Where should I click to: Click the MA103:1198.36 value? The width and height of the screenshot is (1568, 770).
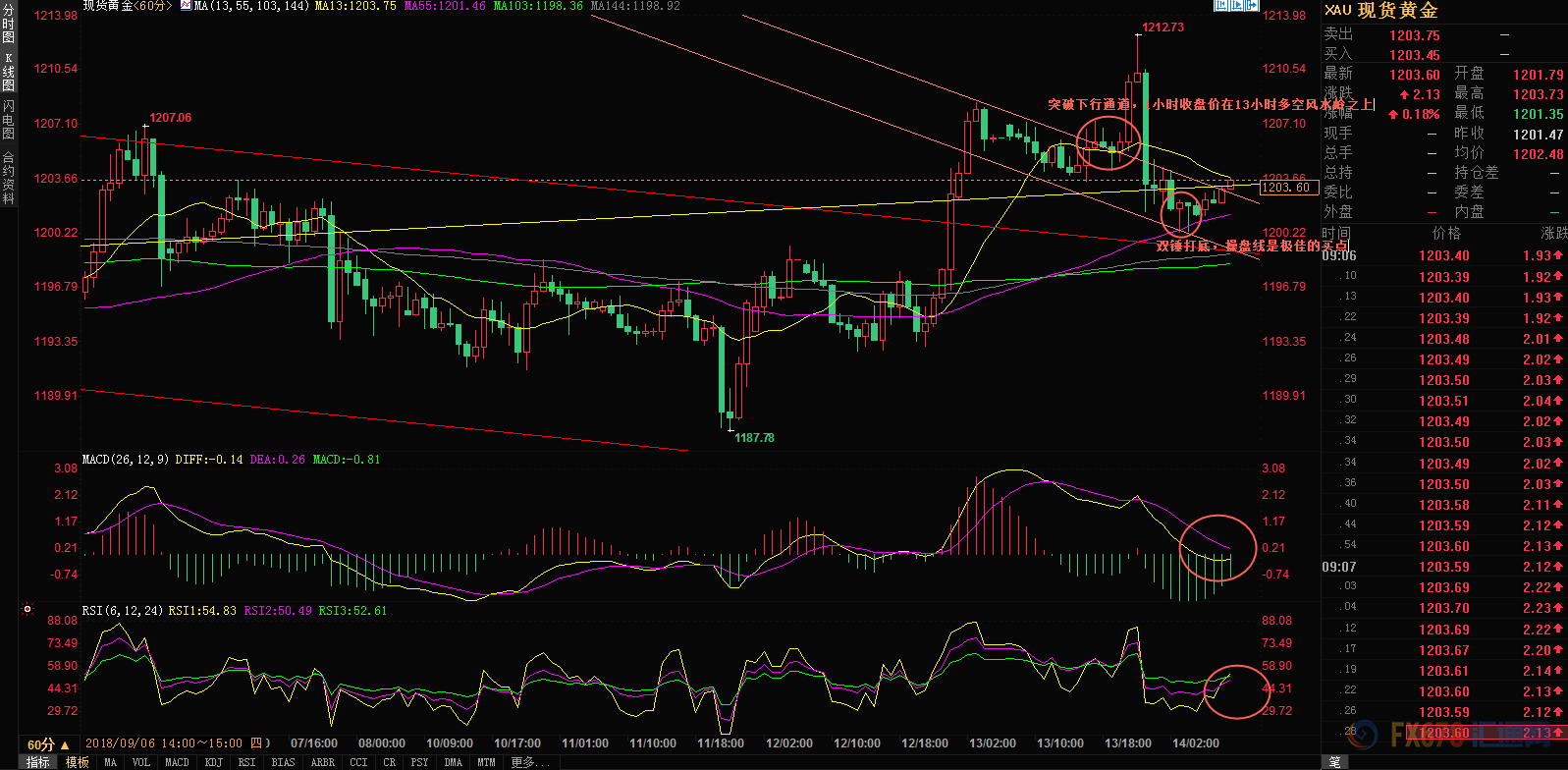pyautogui.click(x=538, y=6)
